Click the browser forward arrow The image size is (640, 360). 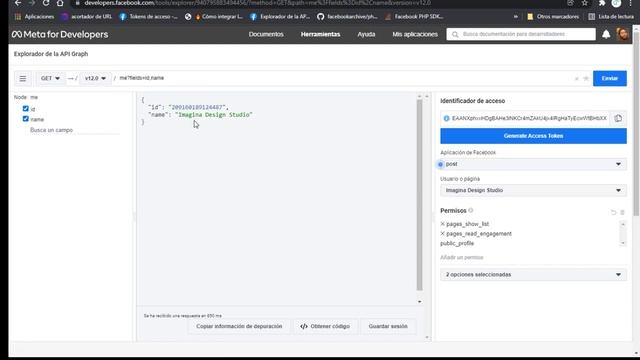32,3
